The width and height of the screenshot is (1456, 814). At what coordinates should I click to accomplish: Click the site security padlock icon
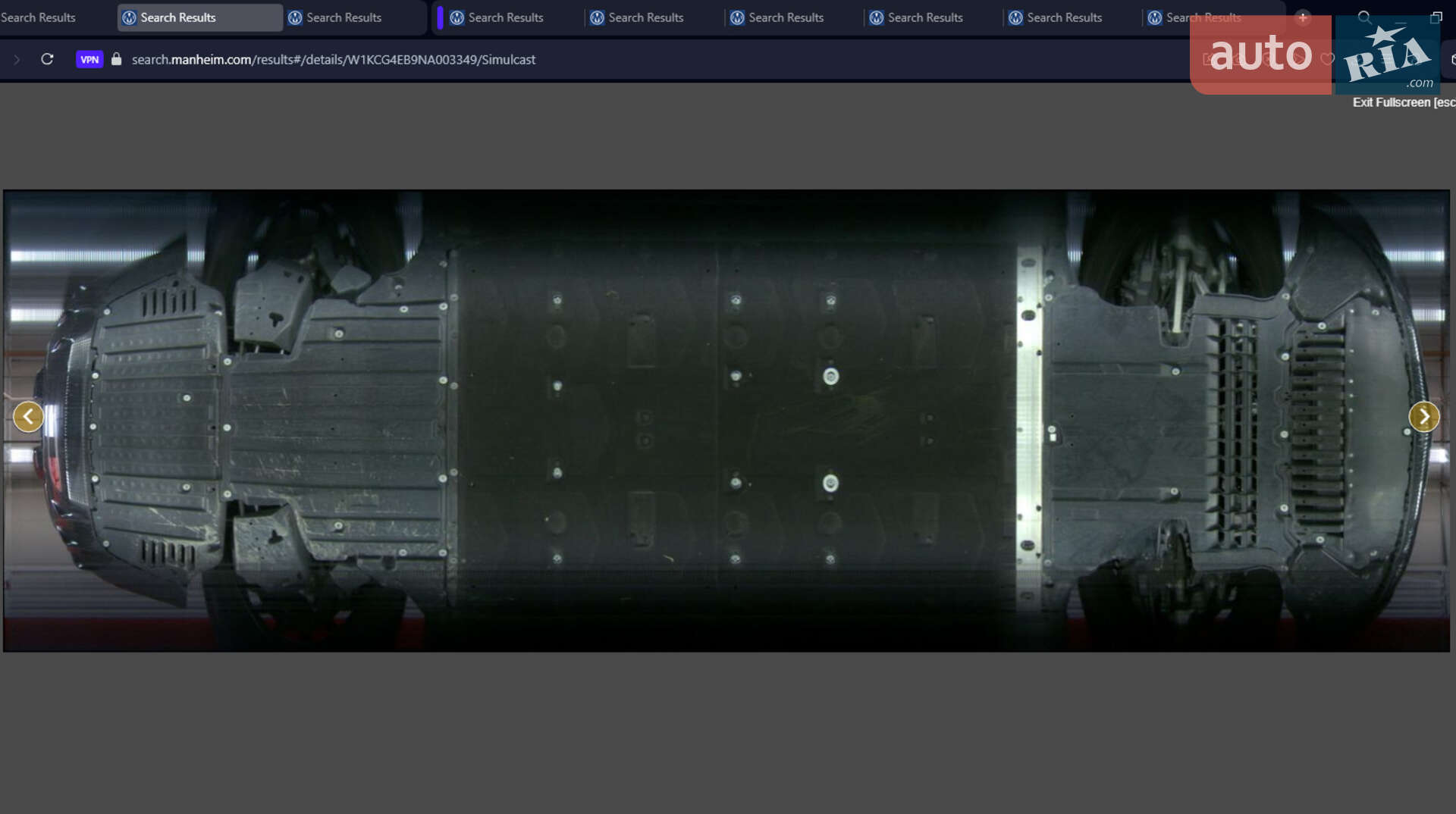(116, 59)
